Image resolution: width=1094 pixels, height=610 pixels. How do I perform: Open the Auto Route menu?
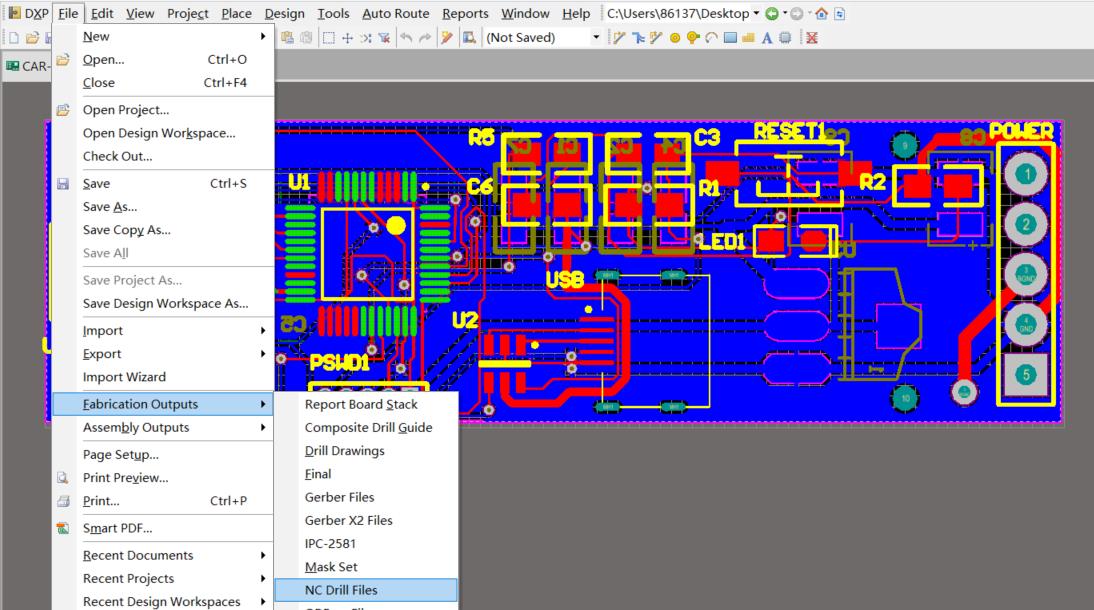(x=396, y=13)
